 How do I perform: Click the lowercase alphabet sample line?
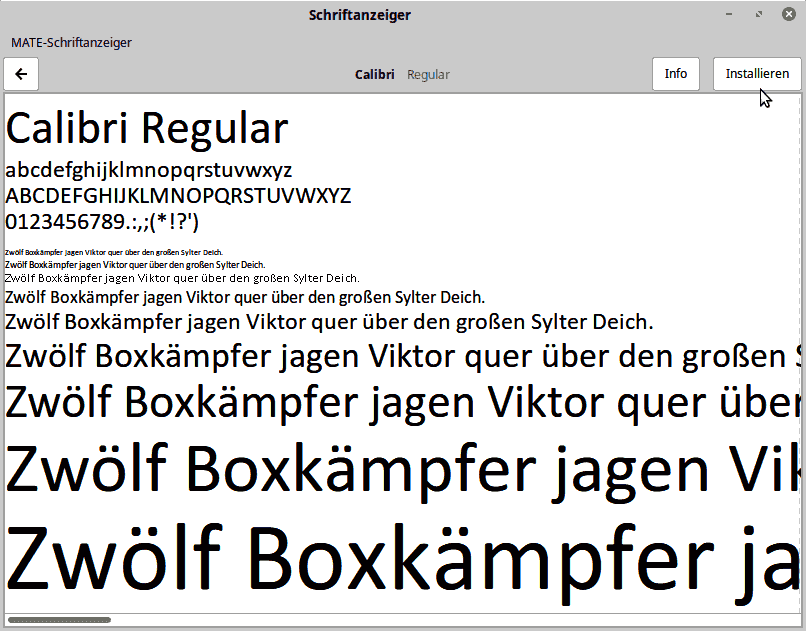[x=149, y=170]
